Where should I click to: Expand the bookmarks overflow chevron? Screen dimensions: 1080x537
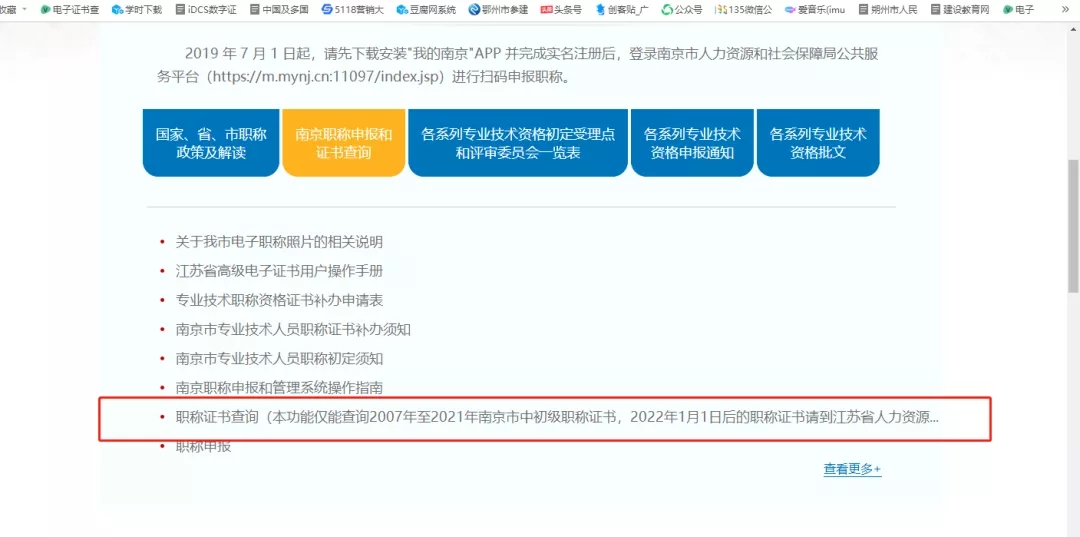[1065, 10]
